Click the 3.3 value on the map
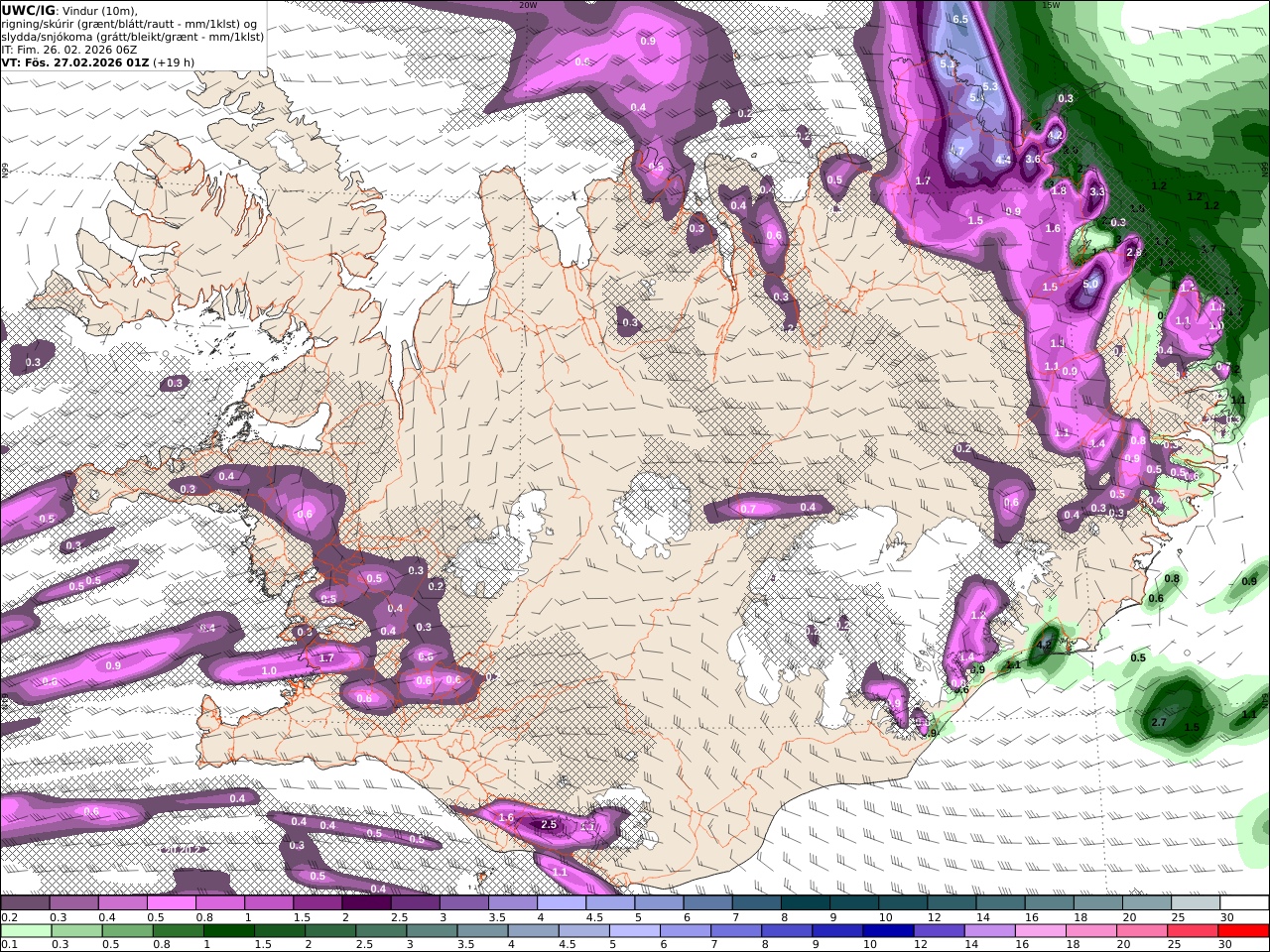Viewport: 1270px width, 952px height. (1097, 191)
